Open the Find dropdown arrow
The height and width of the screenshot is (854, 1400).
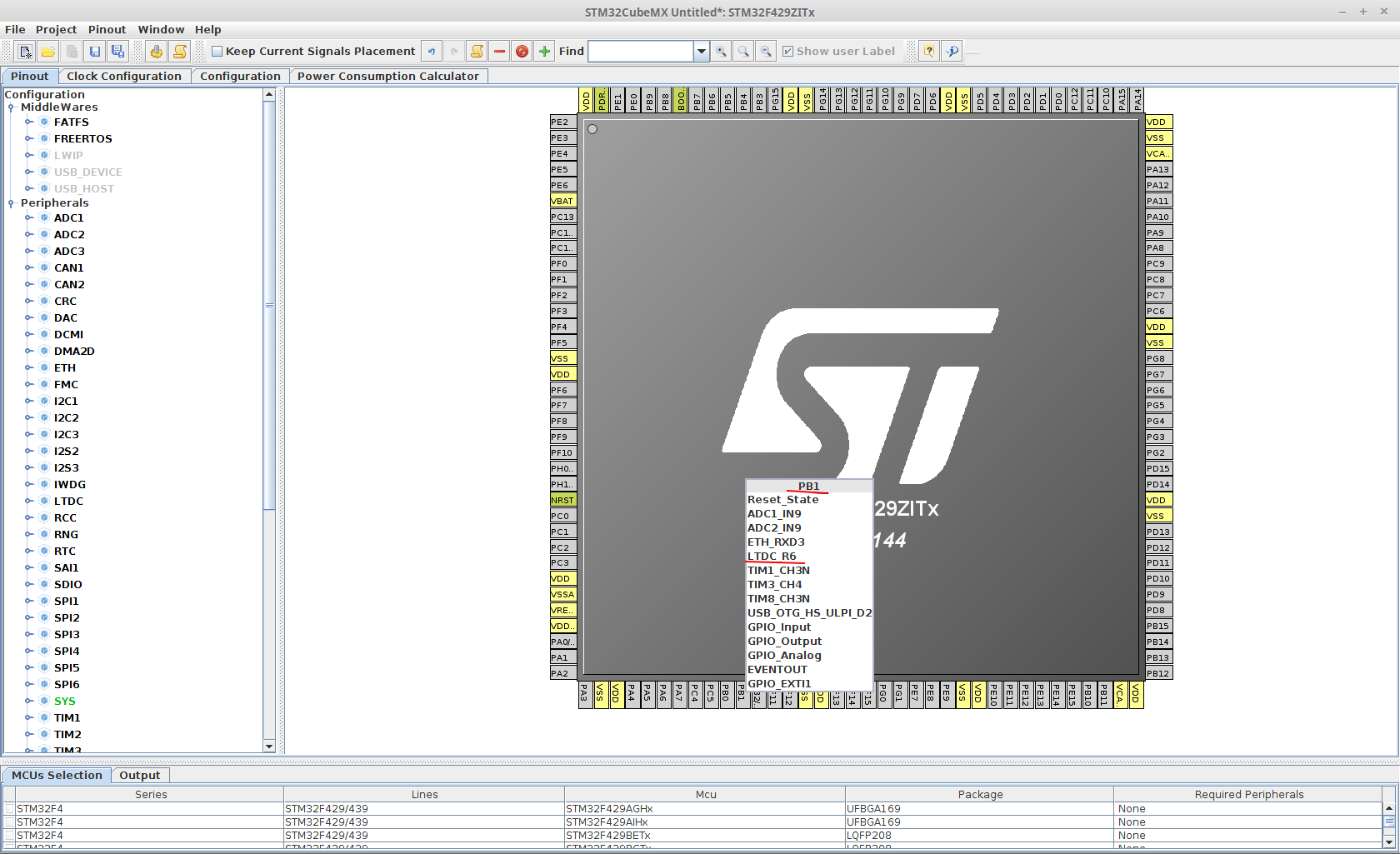tap(702, 52)
